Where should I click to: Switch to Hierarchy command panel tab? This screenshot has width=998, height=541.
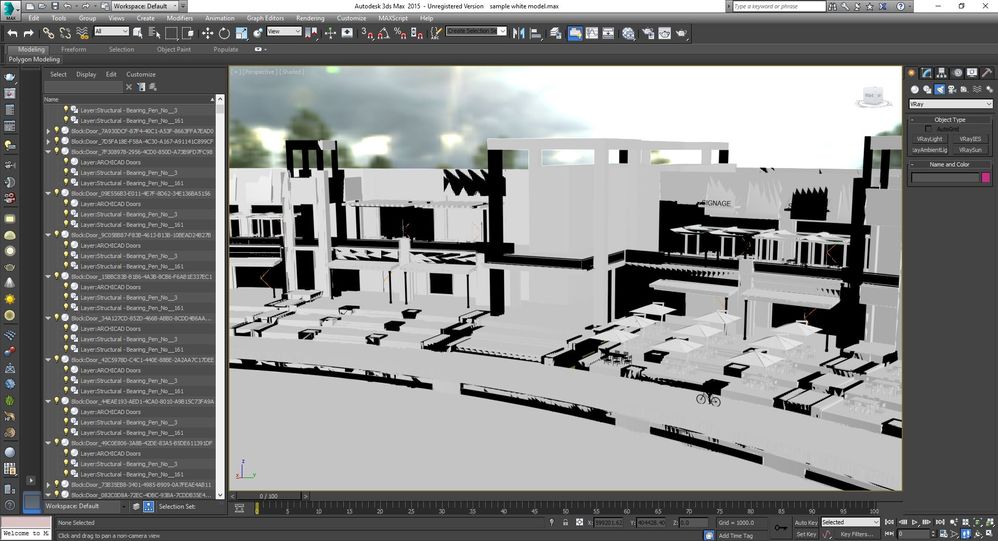[x=942, y=72]
